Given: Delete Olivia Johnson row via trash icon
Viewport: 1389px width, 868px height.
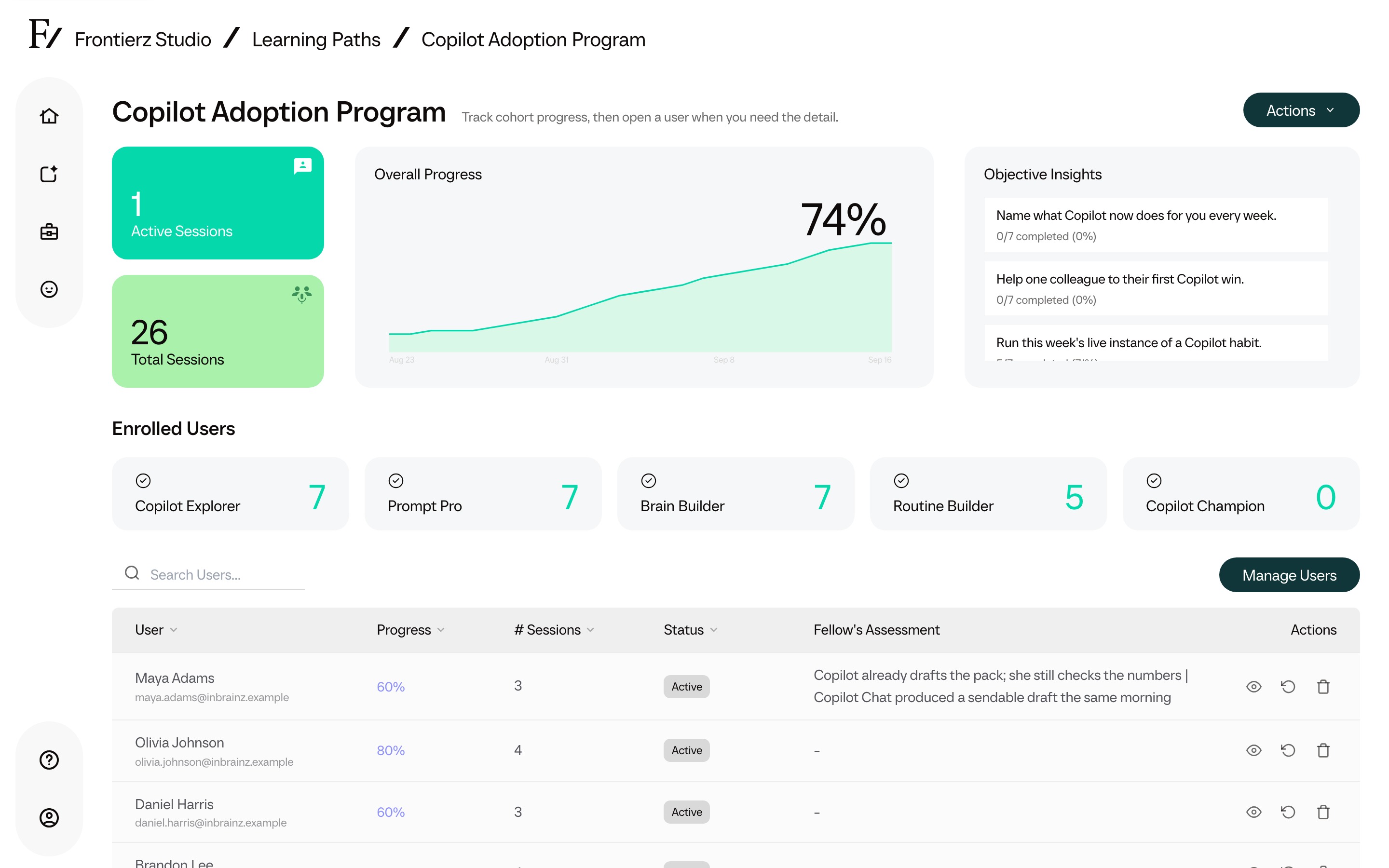Looking at the screenshot, I should pos(1323,750).
